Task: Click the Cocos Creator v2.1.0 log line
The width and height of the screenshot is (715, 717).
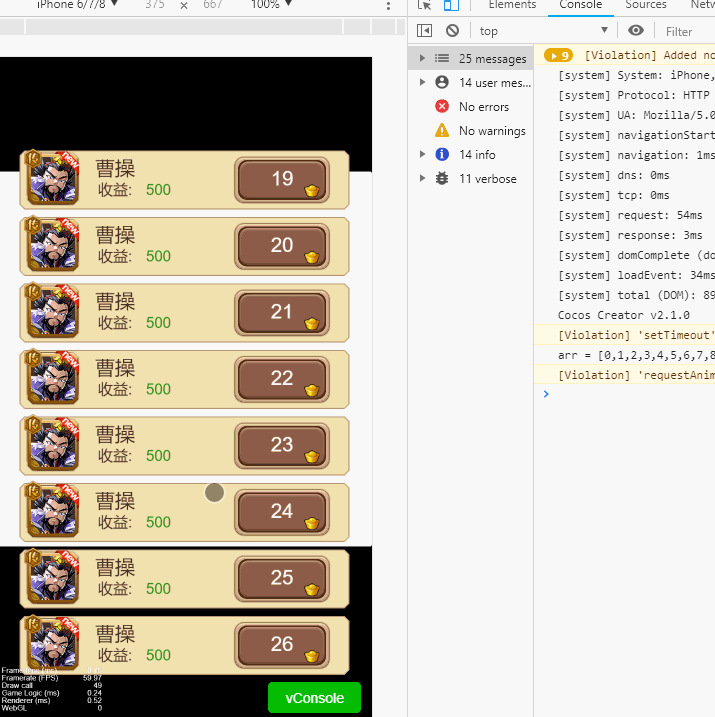Action: [624, 315]
